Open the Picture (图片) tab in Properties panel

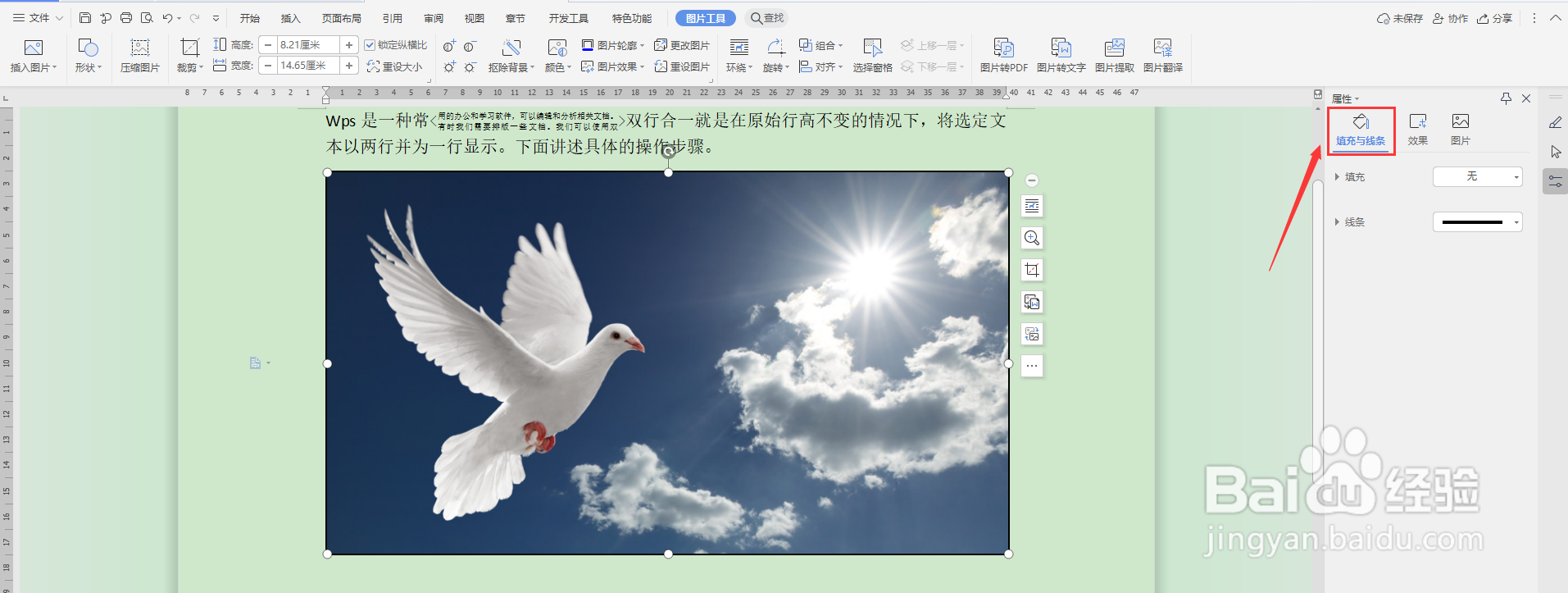1461,130
